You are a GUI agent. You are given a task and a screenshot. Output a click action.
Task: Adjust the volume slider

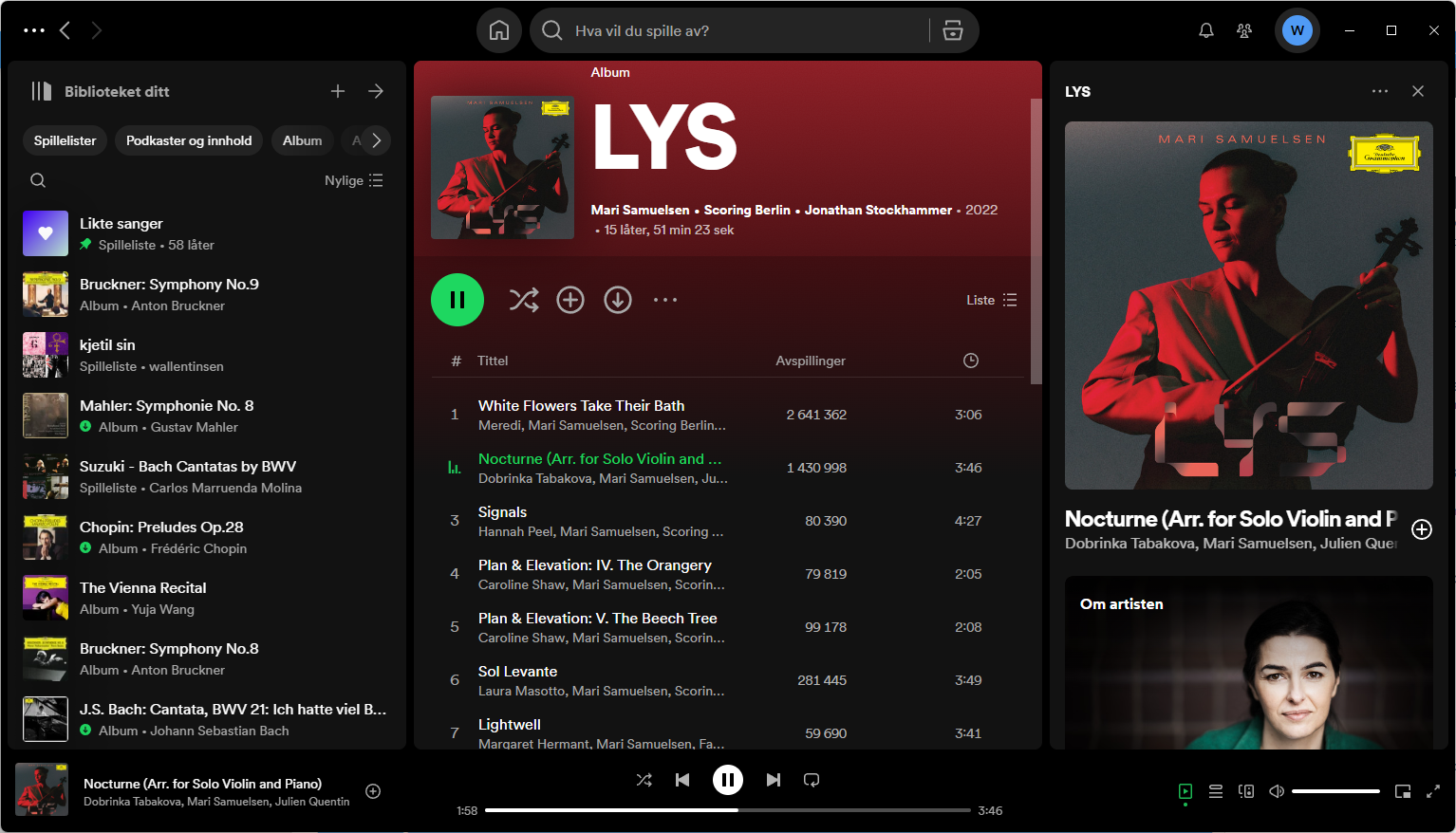tap(1335, 791)
